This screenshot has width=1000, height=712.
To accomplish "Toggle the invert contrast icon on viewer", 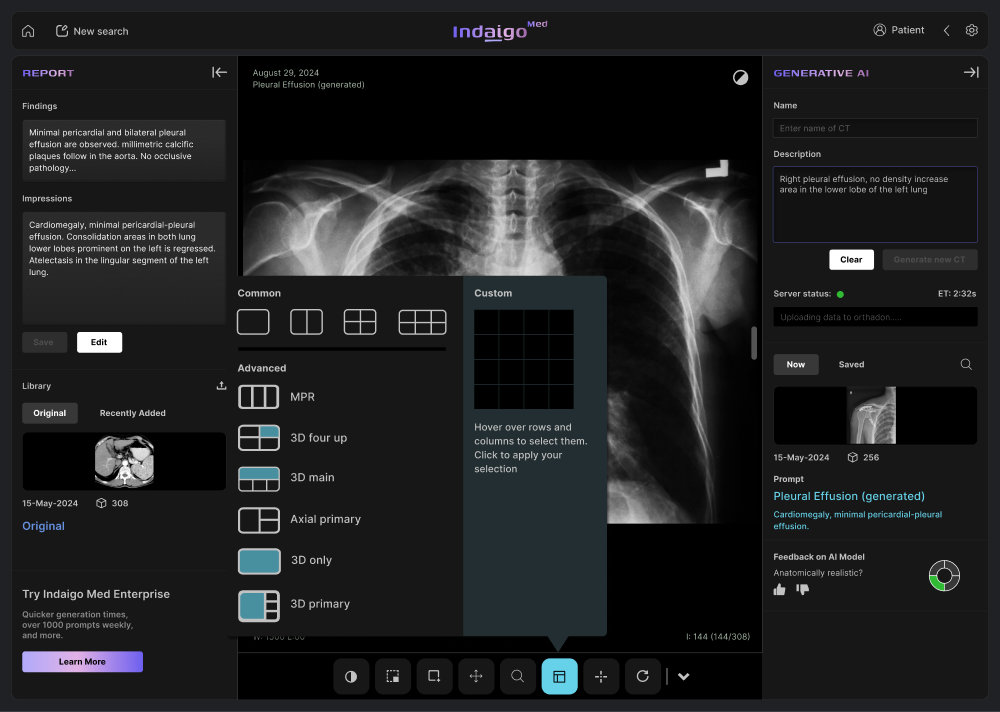I will (740, 77).
